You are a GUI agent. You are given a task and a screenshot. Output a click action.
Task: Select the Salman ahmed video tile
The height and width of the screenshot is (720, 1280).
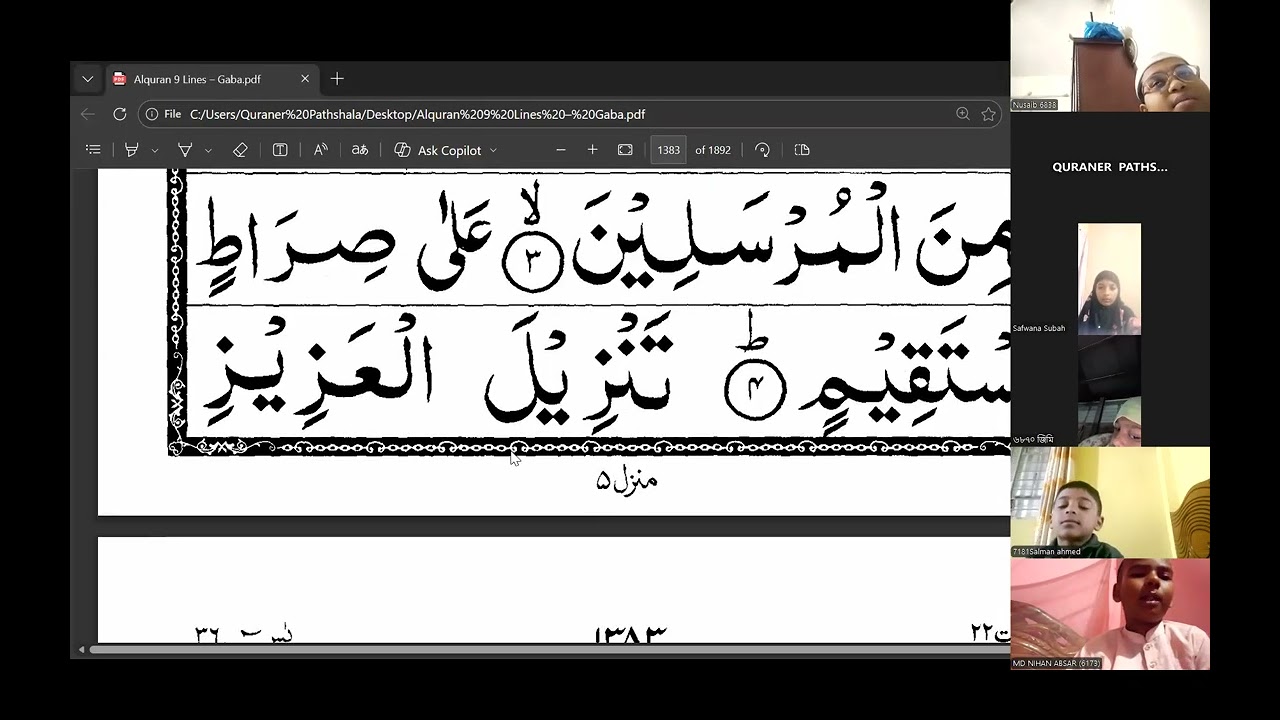coord(1110,502)
